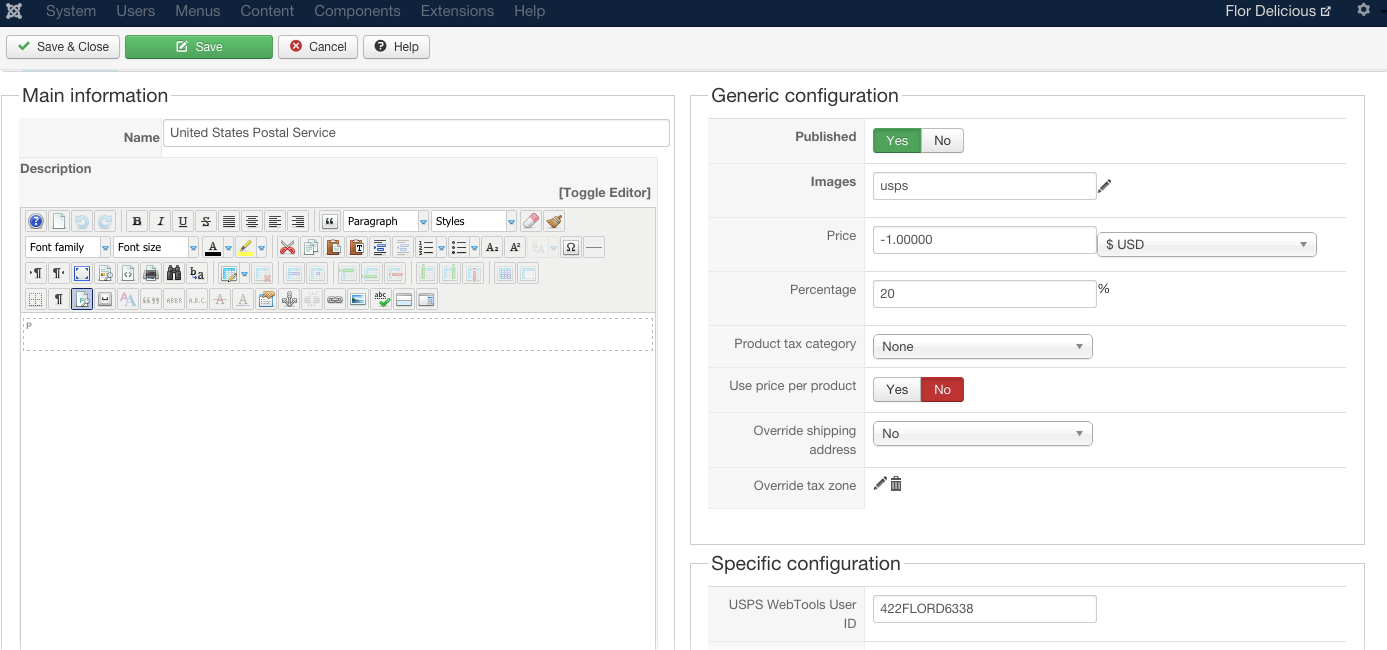Open the Components menu
1387x650 pixels.
tap(357, 11)
